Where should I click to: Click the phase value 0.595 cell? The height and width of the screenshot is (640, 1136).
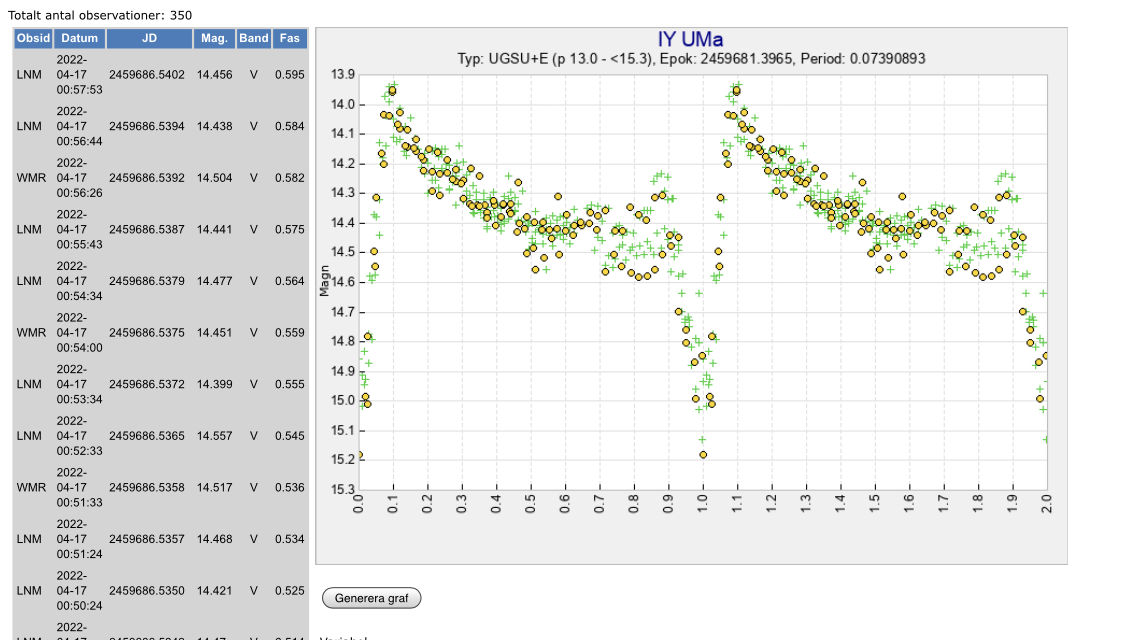tap(289, 75)
